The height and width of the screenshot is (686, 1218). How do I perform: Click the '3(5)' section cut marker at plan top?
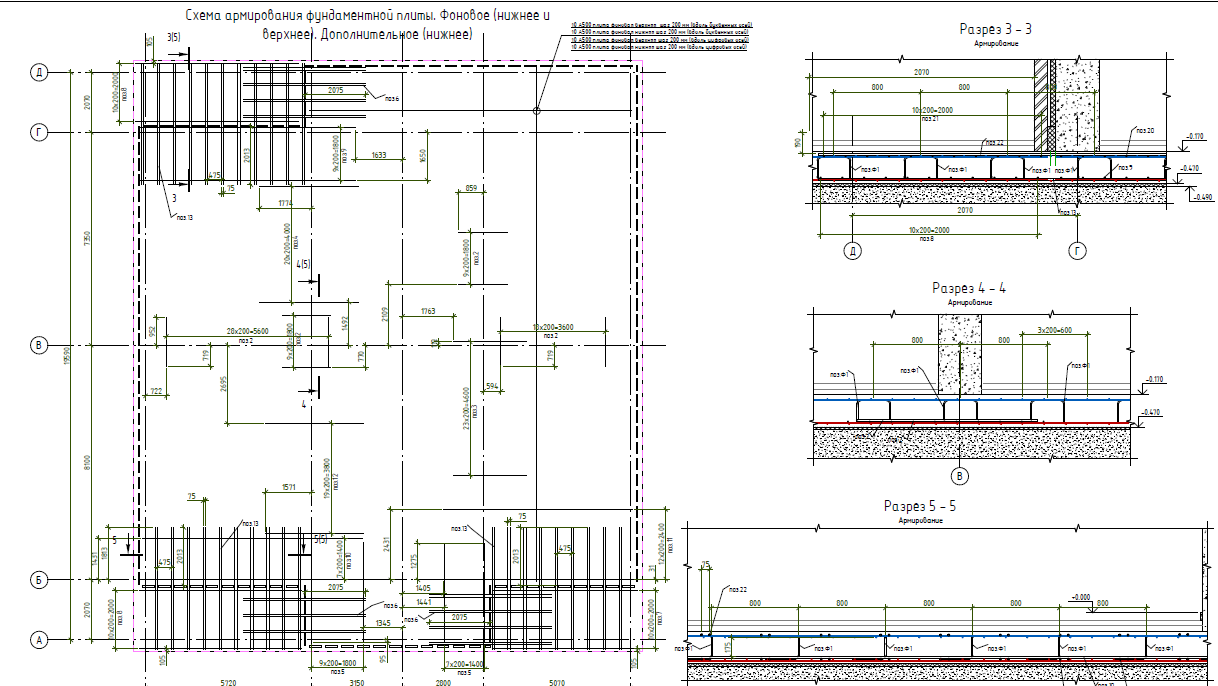pyautogui.click(x=173, y=37)
